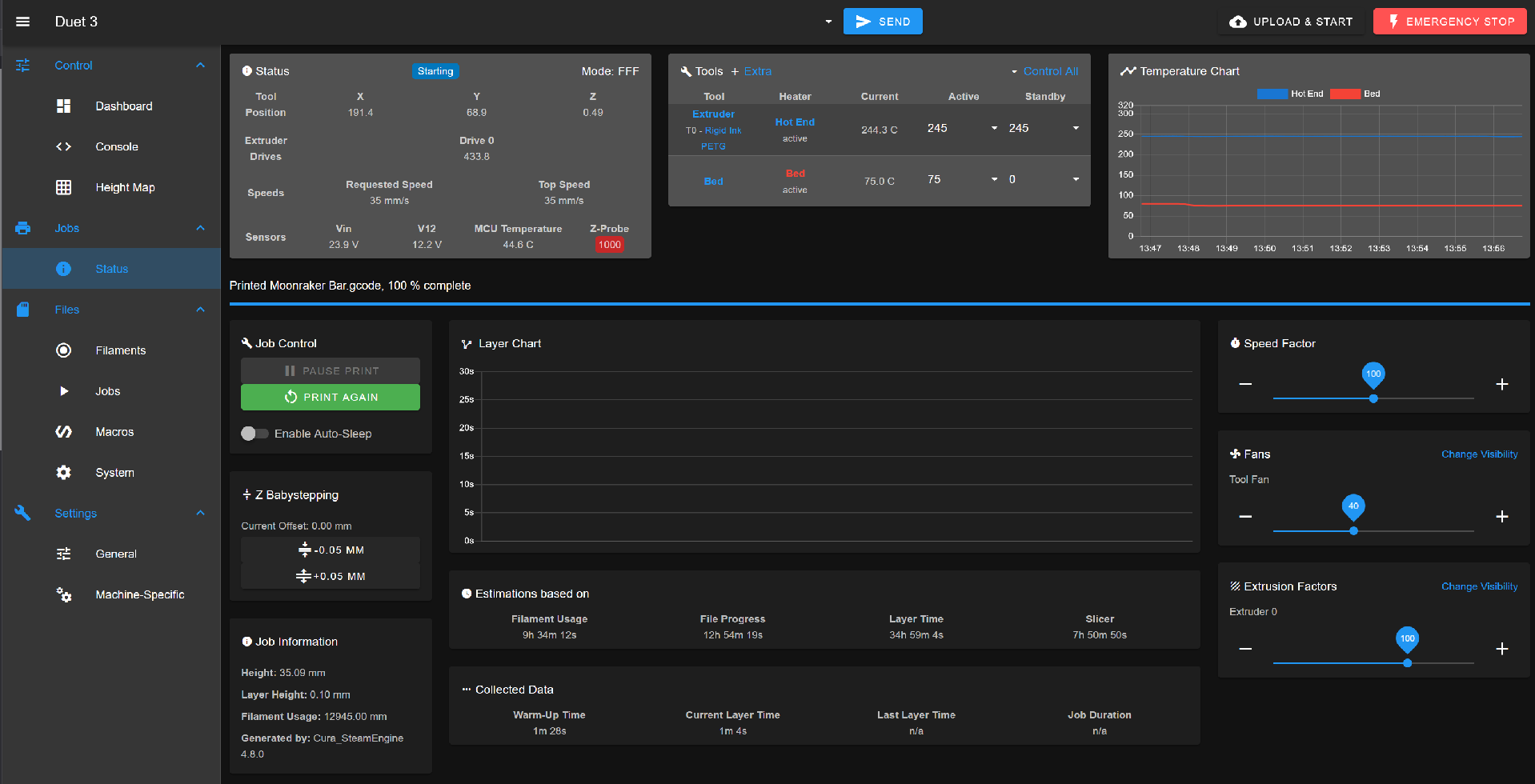Click the Extruder 0 slider handle
The image size is (1535, 784).
(x=1407, y=662)
